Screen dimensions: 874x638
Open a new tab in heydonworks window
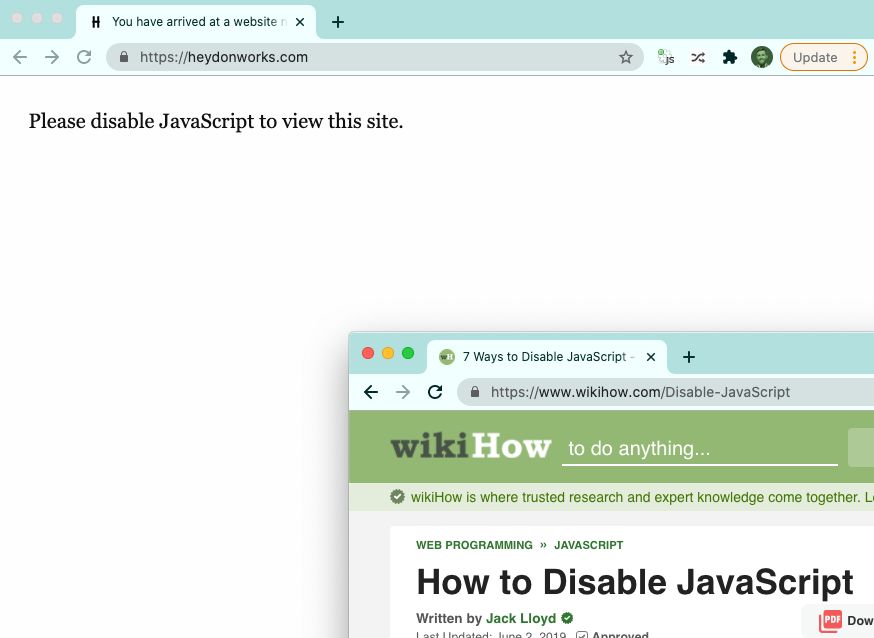(338, 22)
